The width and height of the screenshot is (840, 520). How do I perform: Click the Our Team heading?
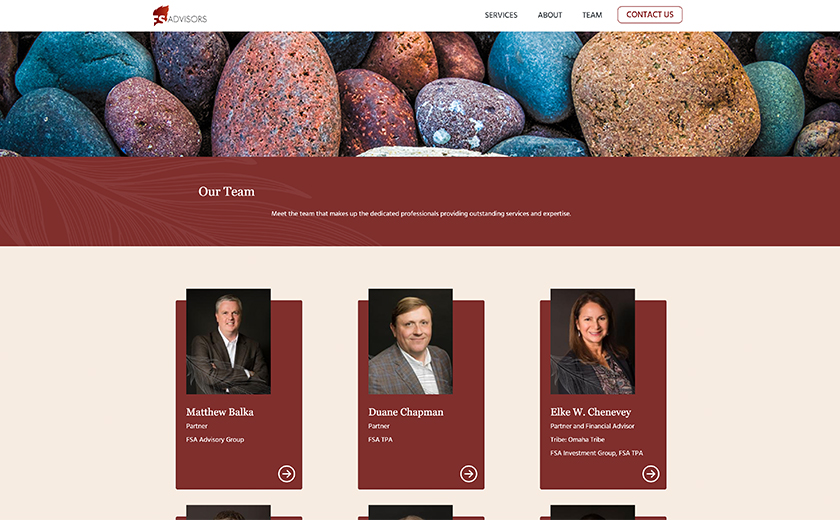226,192
